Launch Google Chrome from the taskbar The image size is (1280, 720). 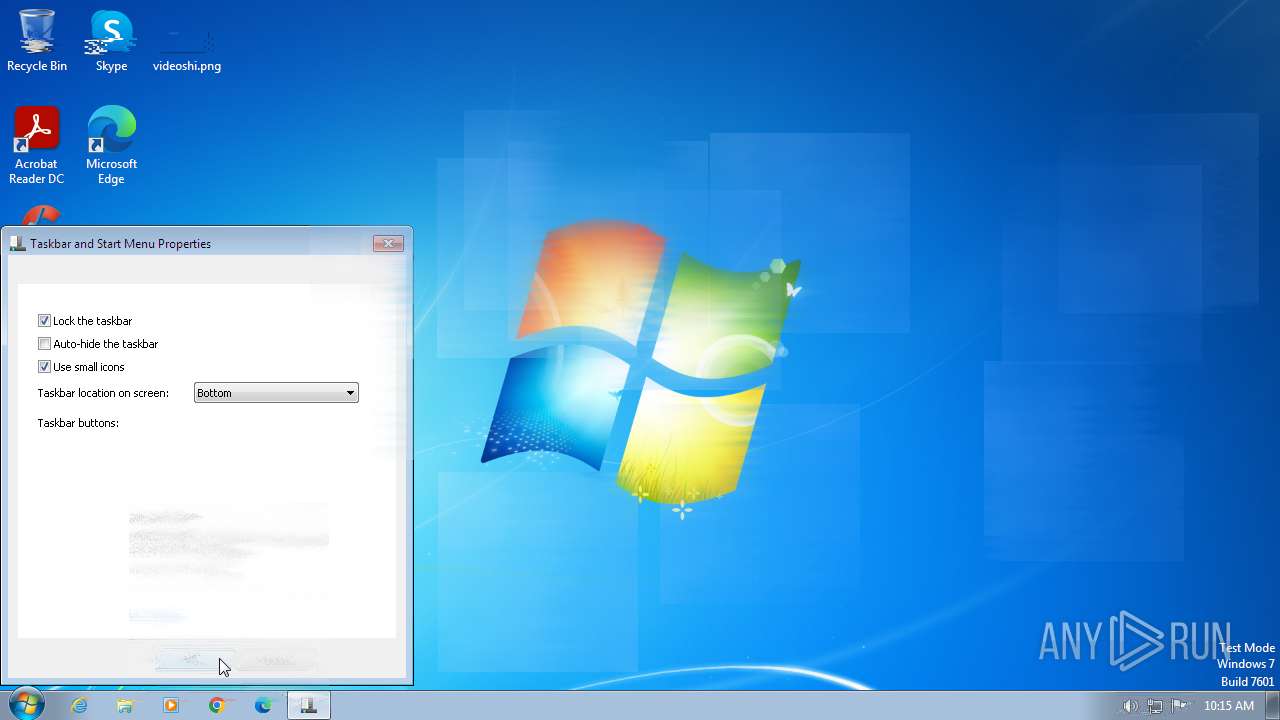pyautogui.click(x=217, y=705)
